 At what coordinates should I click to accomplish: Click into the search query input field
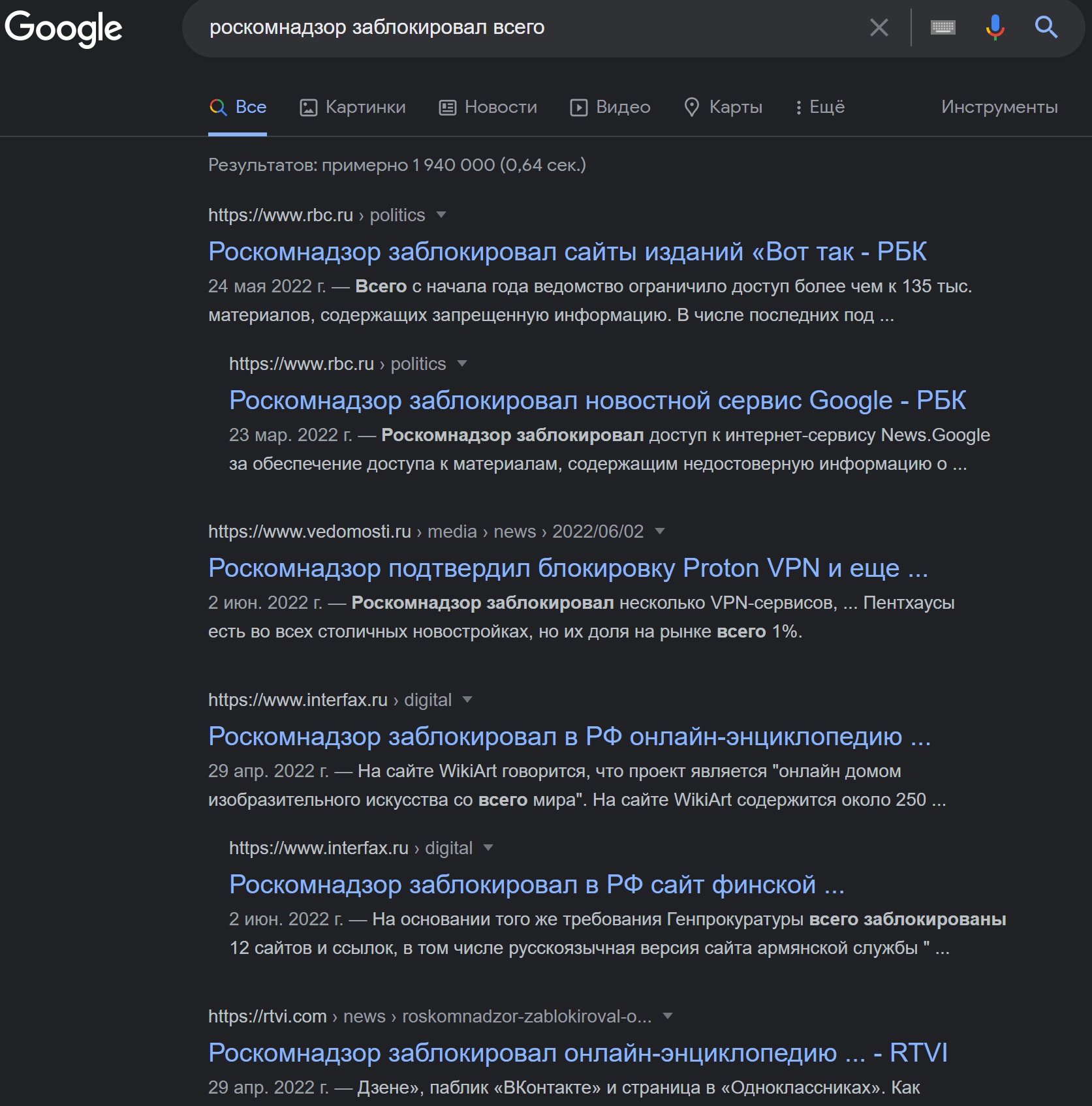(x=522, y=27)
